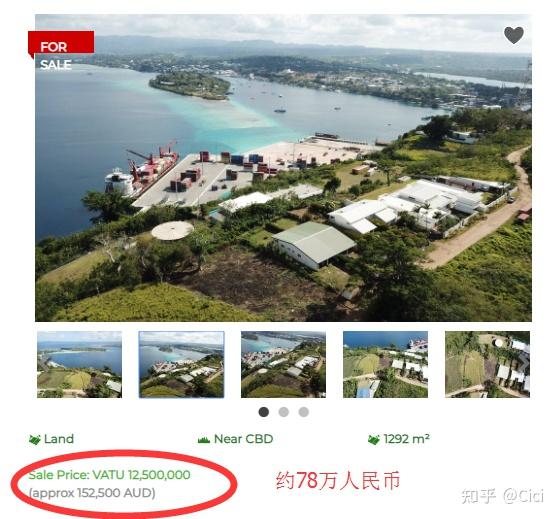558x519 pixels.
Task: Select the third carousel page dot
Action: click(x=304, y=412)
